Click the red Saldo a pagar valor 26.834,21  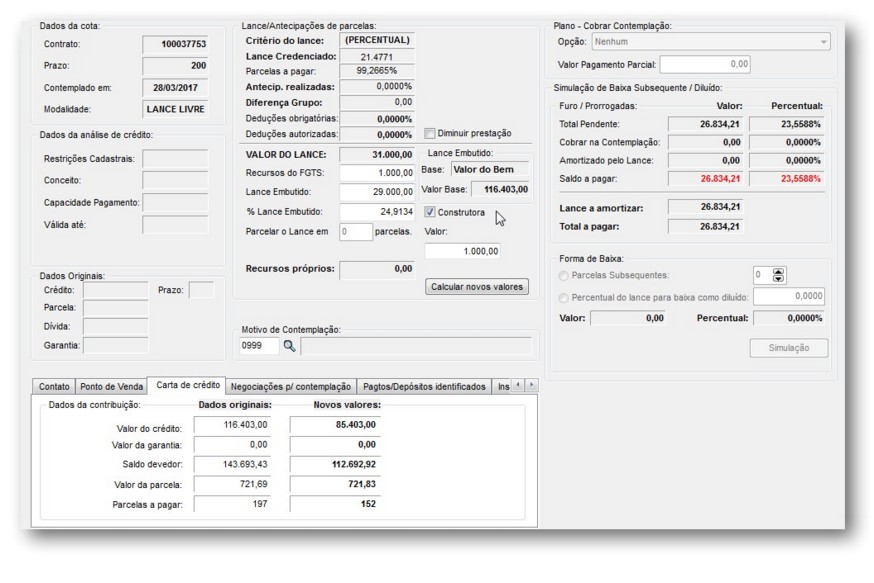click(x=706, y=179)
